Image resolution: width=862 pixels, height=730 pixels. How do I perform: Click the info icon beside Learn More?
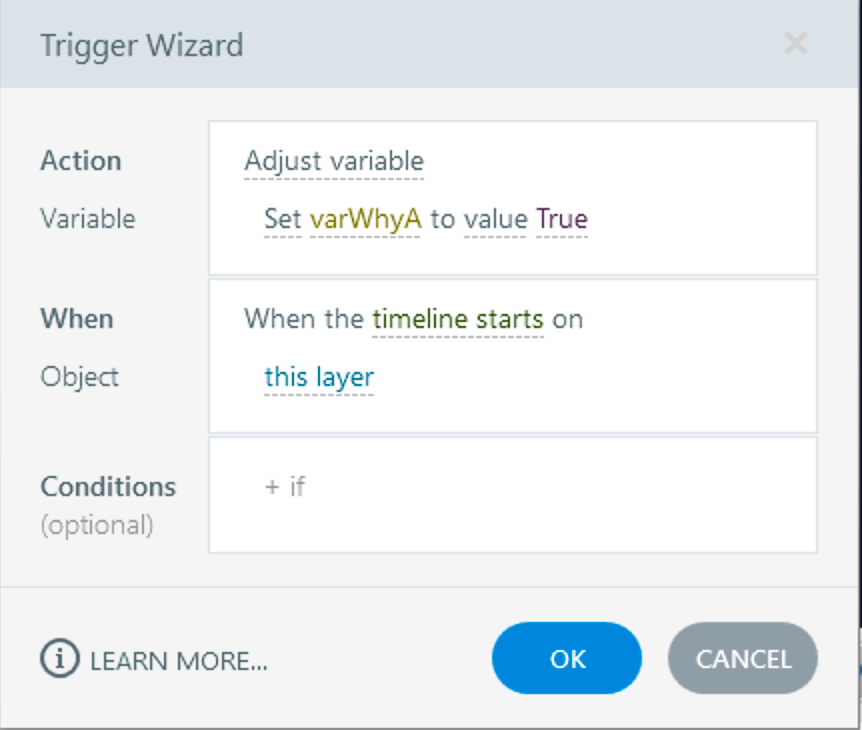click(x=59, y=659)
